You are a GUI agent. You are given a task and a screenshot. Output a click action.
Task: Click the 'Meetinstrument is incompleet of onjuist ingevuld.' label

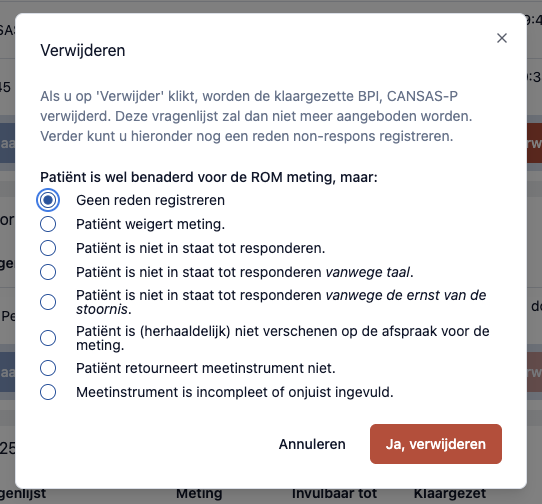235,392
